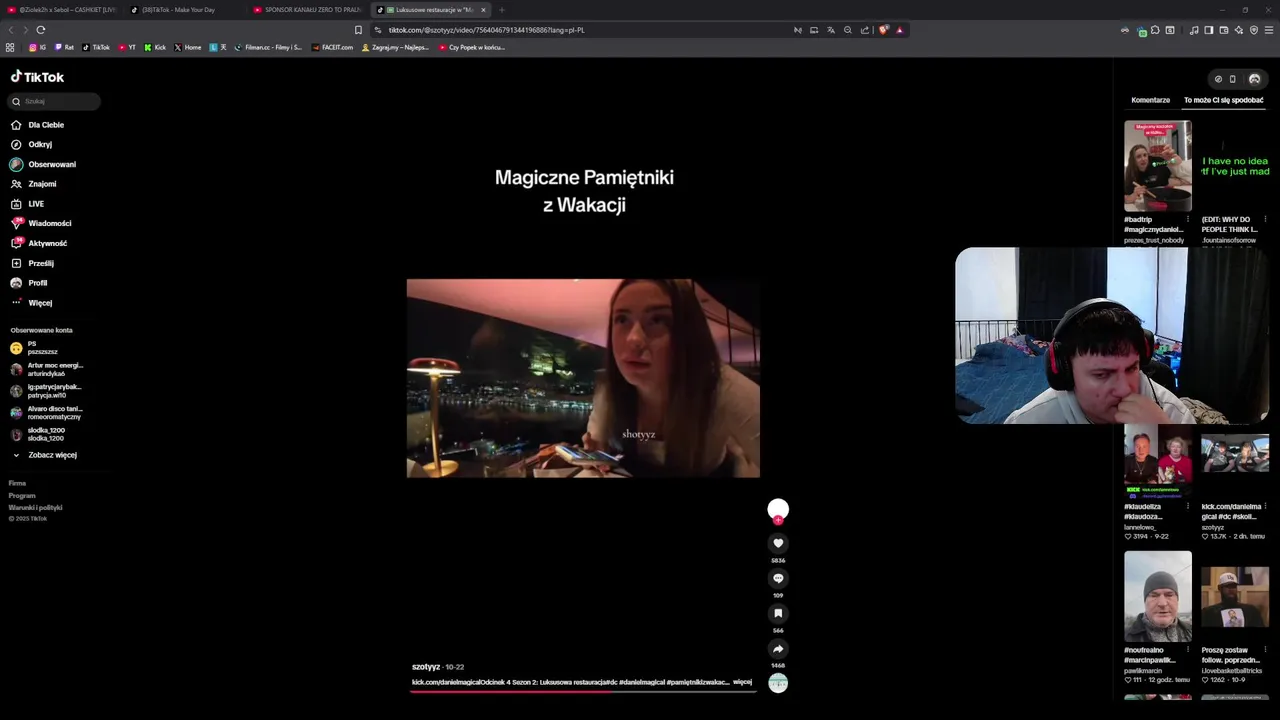
Task: Switch to SPONSOR KANAŁU ZERO browser tab
Action: pos(308,10)
